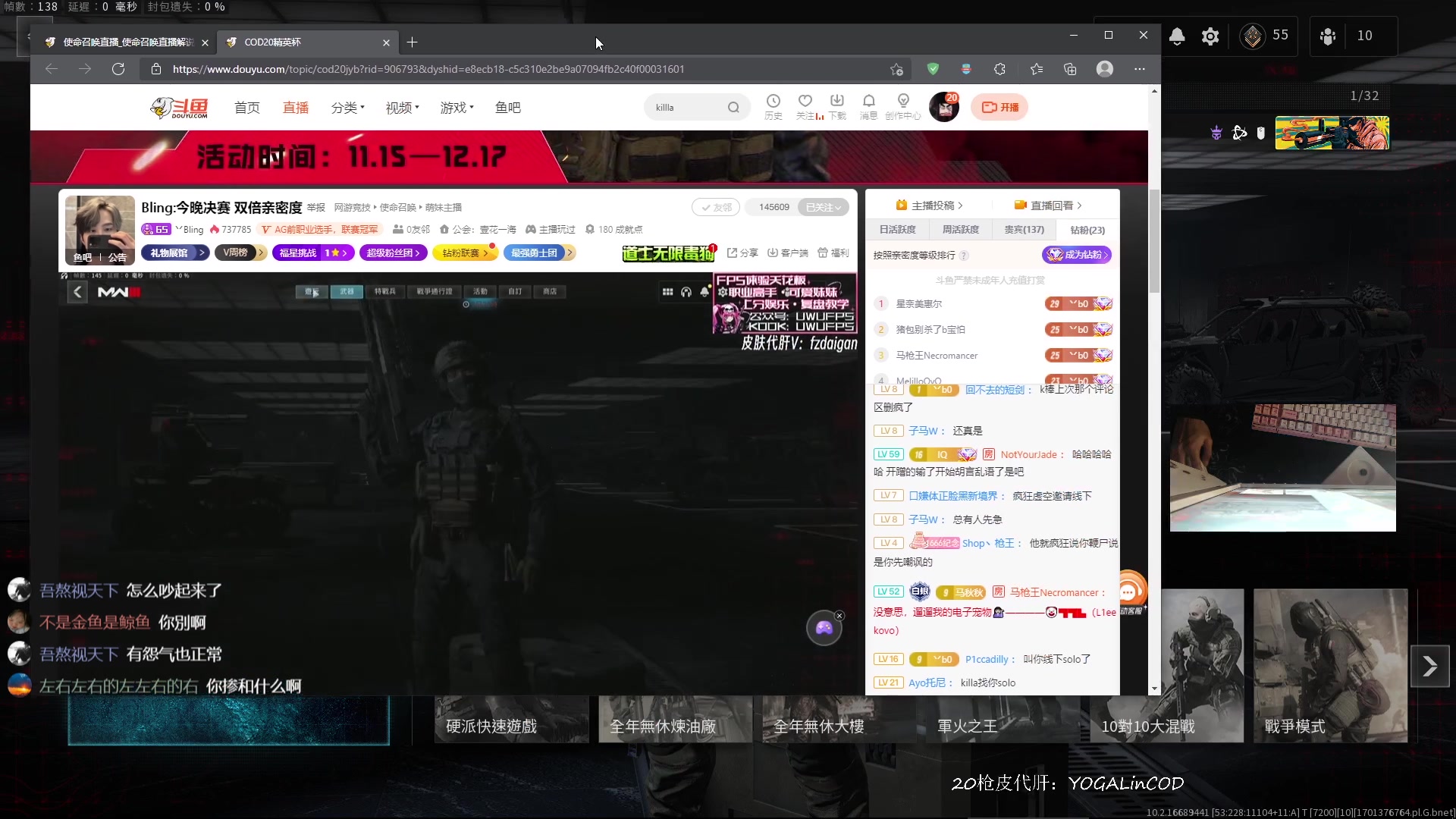Click the floating game controller bubble on video

point(824,628)
